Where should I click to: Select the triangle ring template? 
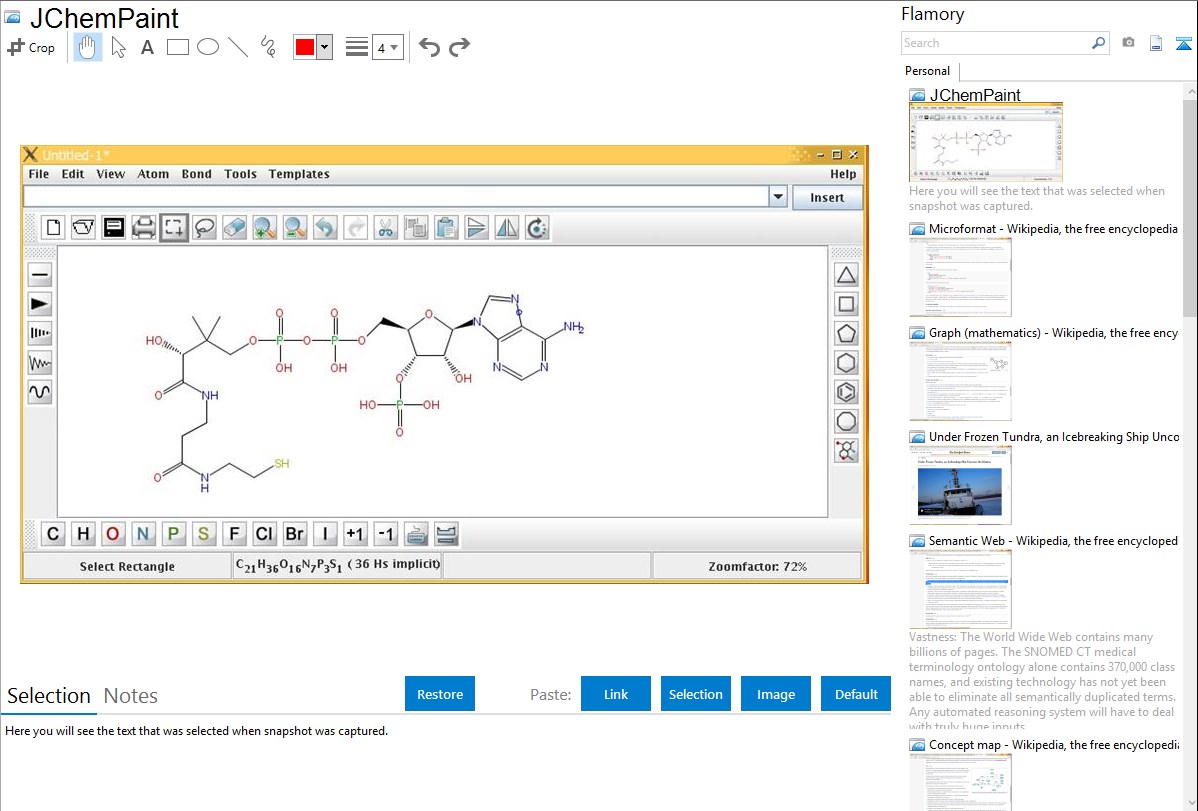846,274
